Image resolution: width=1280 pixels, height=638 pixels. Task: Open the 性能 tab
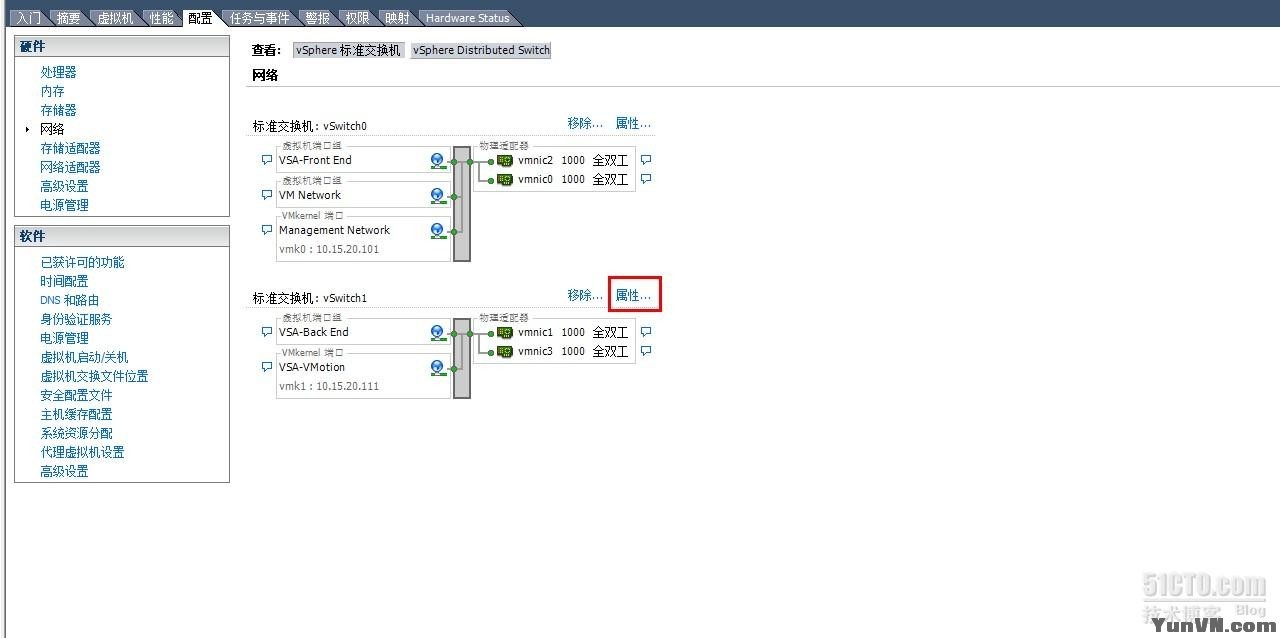pyautogui.click(x=161, y=18)
